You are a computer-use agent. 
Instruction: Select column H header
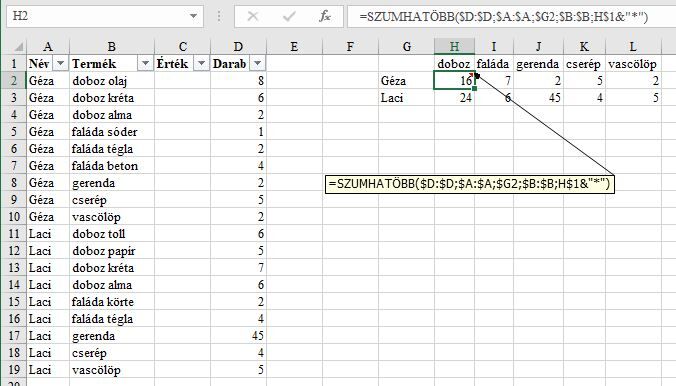tap(454, 46)
